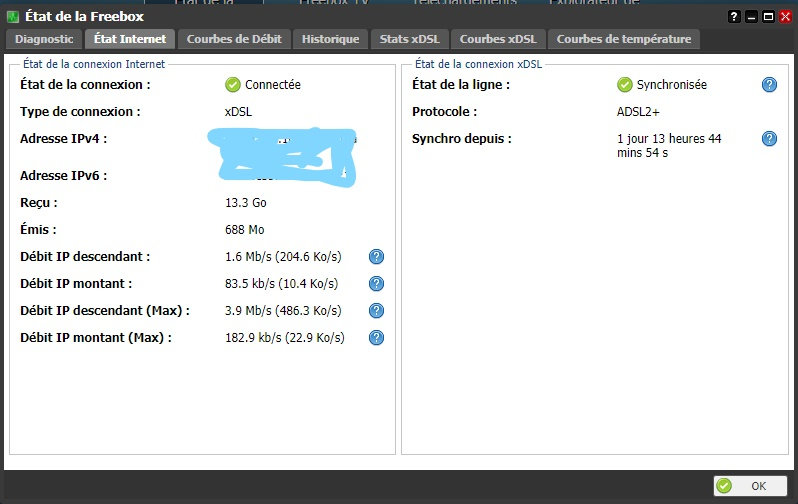Screen dimensions: 798x504
Task: Minimize the État de la Freebox window
Action: pos(751,17)
